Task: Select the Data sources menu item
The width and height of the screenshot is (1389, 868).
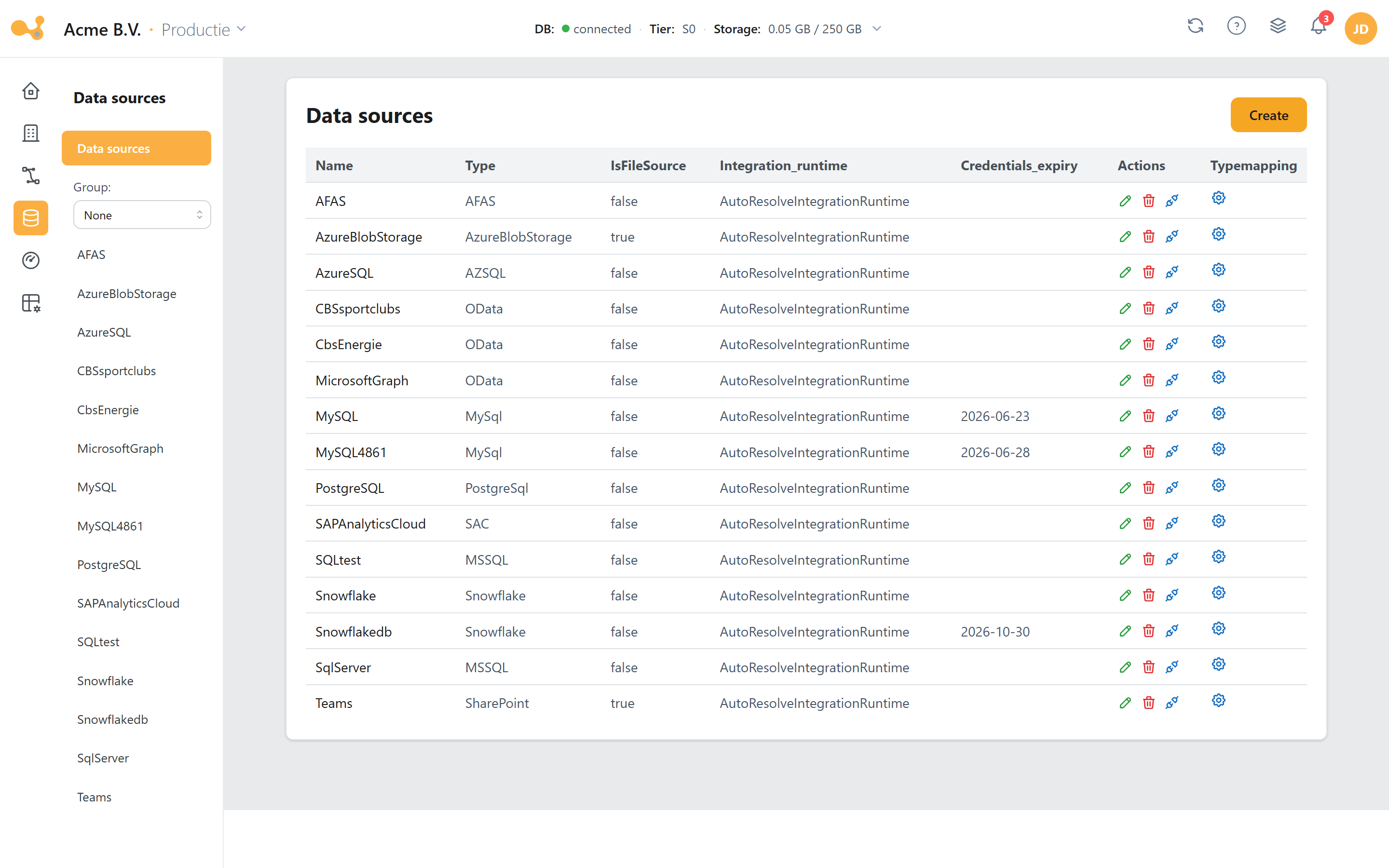Action: [x=136, y=148]
